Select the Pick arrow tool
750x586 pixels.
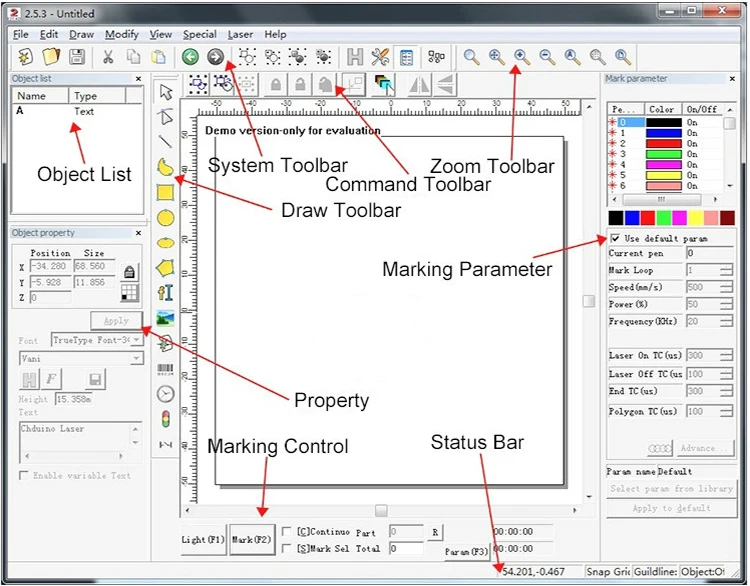click(165, 92)
